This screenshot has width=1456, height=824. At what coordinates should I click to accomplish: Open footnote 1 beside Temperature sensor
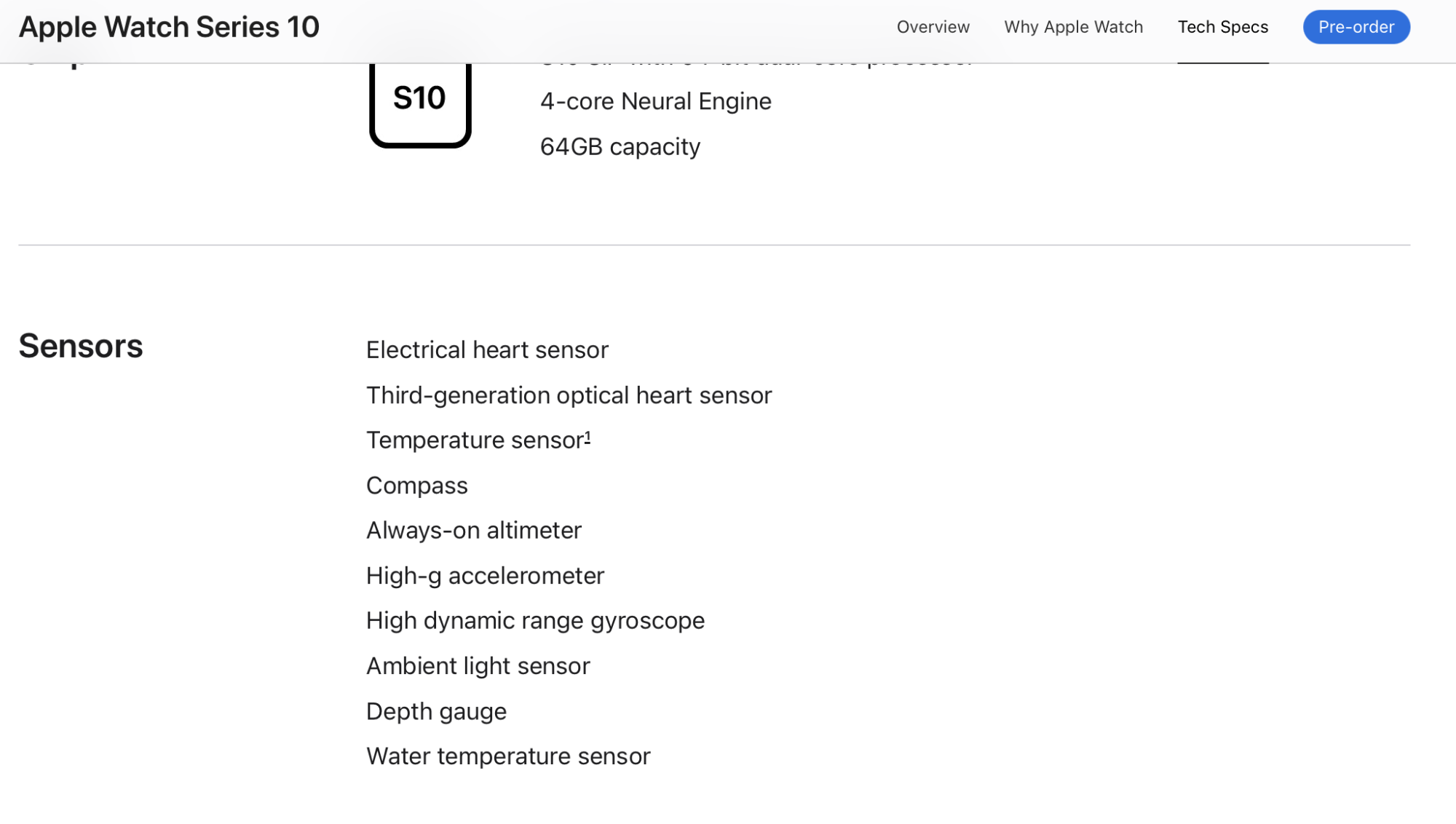[x=587, y=436]
